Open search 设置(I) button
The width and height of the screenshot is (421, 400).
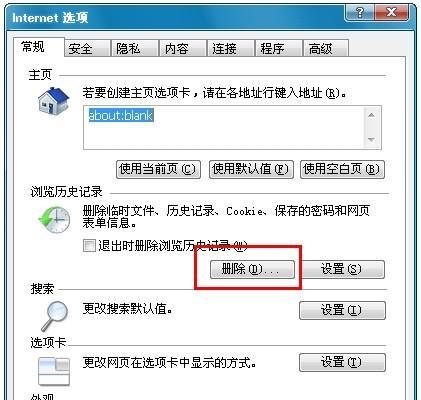[x=342, y=310]
